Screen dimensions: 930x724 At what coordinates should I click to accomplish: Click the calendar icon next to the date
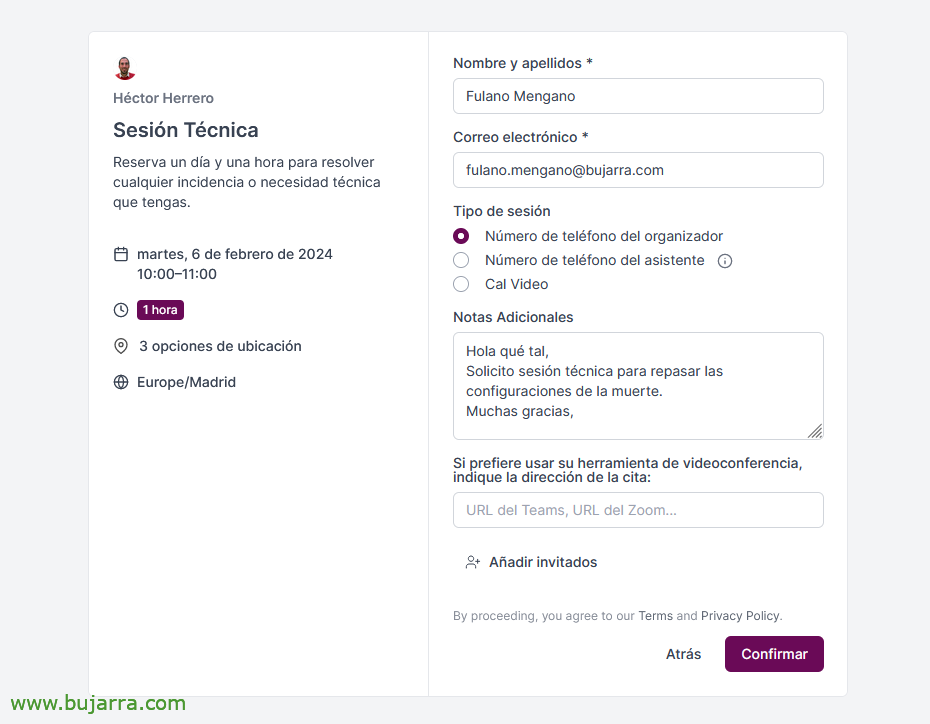(121, 254)
